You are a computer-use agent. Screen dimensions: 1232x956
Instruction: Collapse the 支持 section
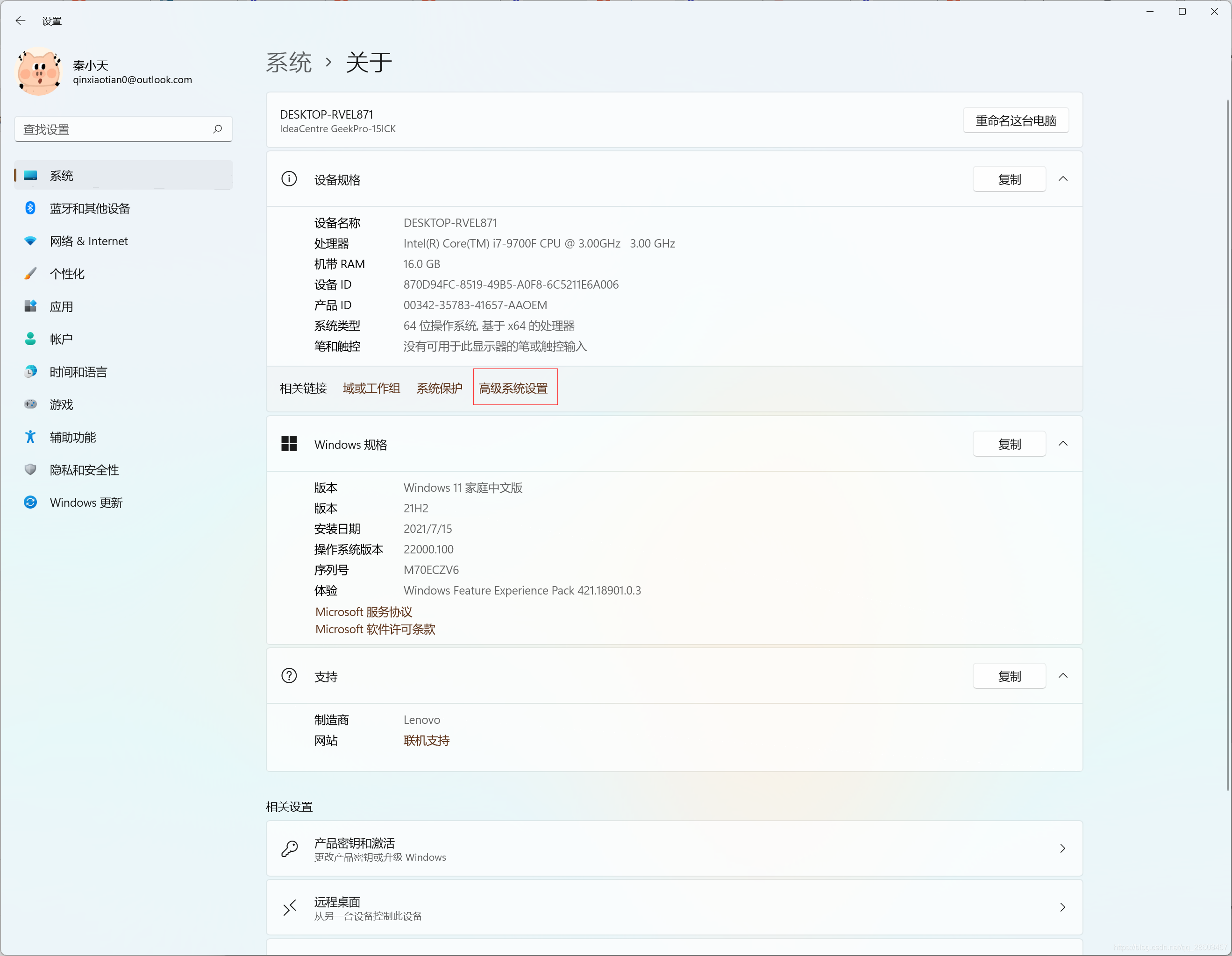tap(1063, 676)
